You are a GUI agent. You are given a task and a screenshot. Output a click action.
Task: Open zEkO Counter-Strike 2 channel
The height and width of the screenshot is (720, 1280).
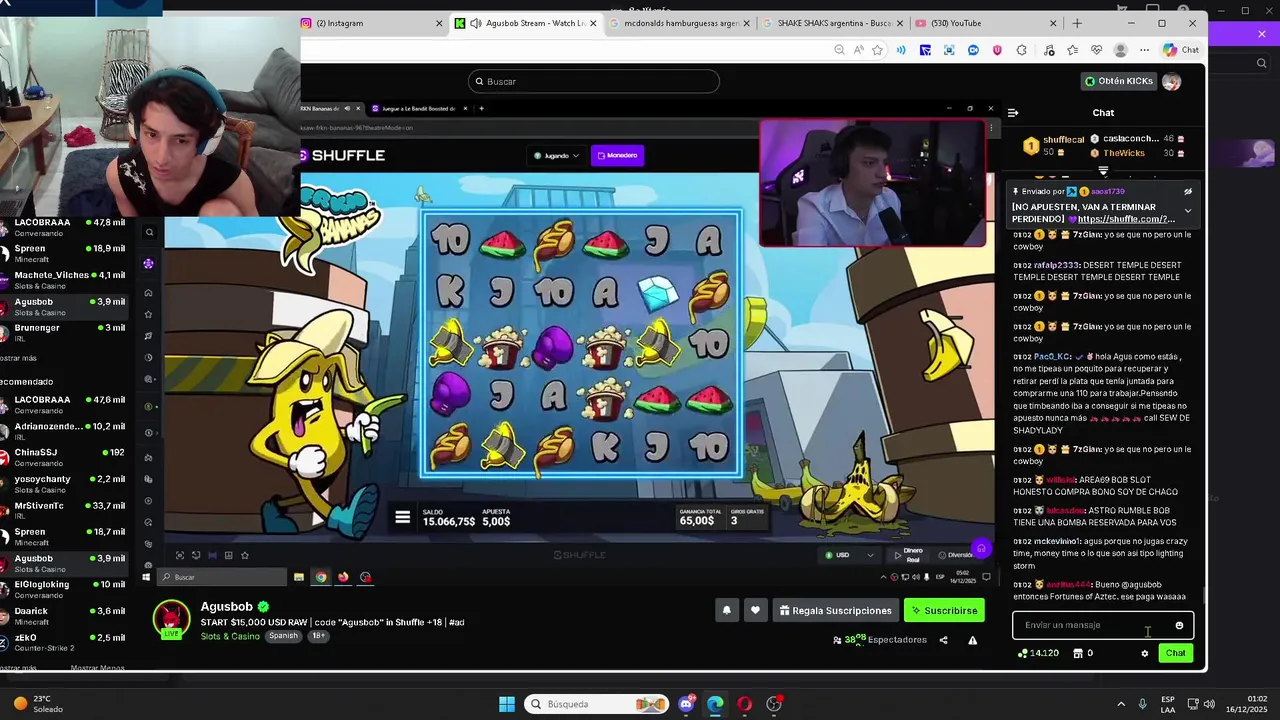[x=66, y=642]
